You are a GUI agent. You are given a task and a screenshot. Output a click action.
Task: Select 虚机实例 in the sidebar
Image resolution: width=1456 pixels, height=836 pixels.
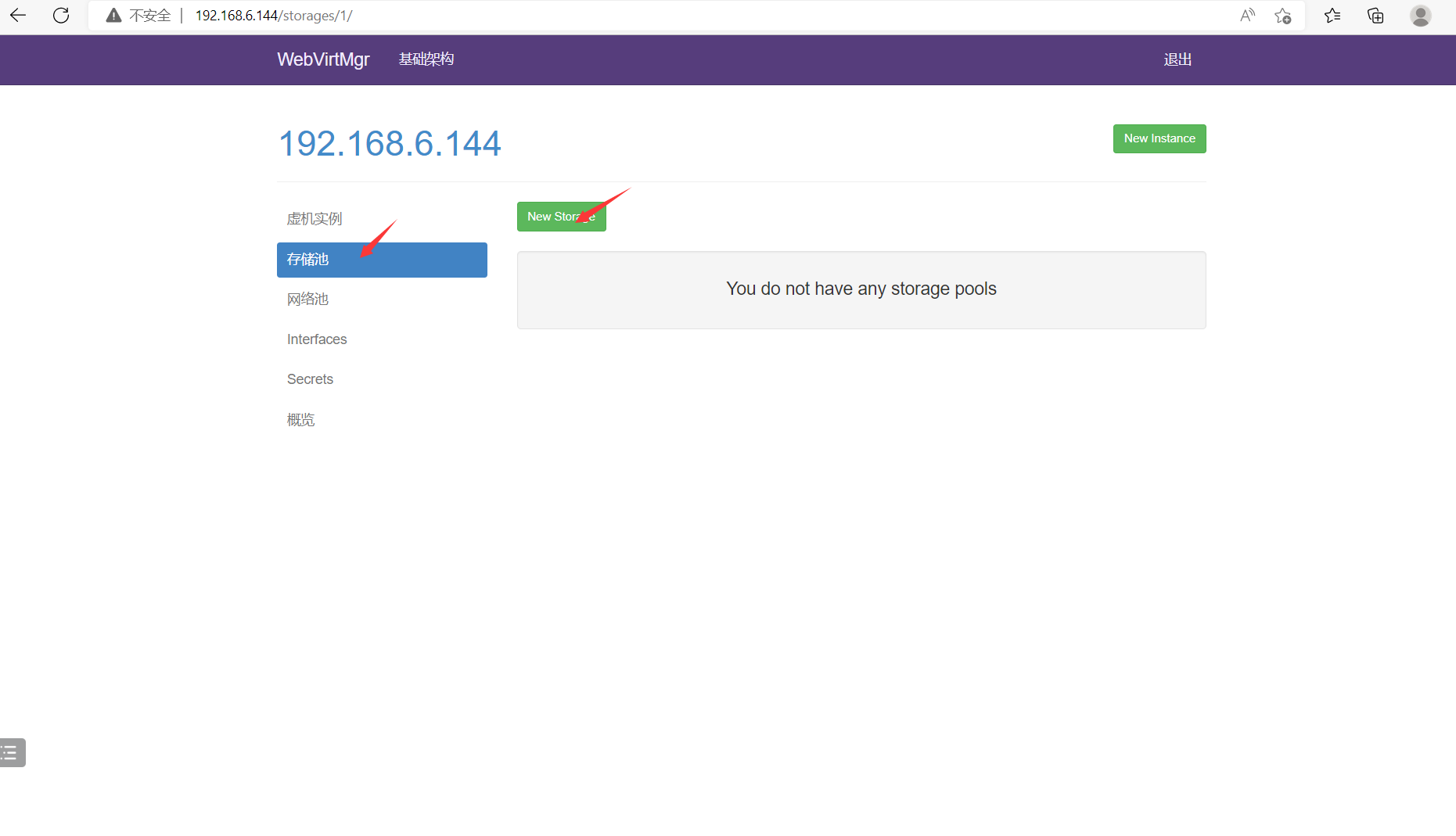point(382,219)
